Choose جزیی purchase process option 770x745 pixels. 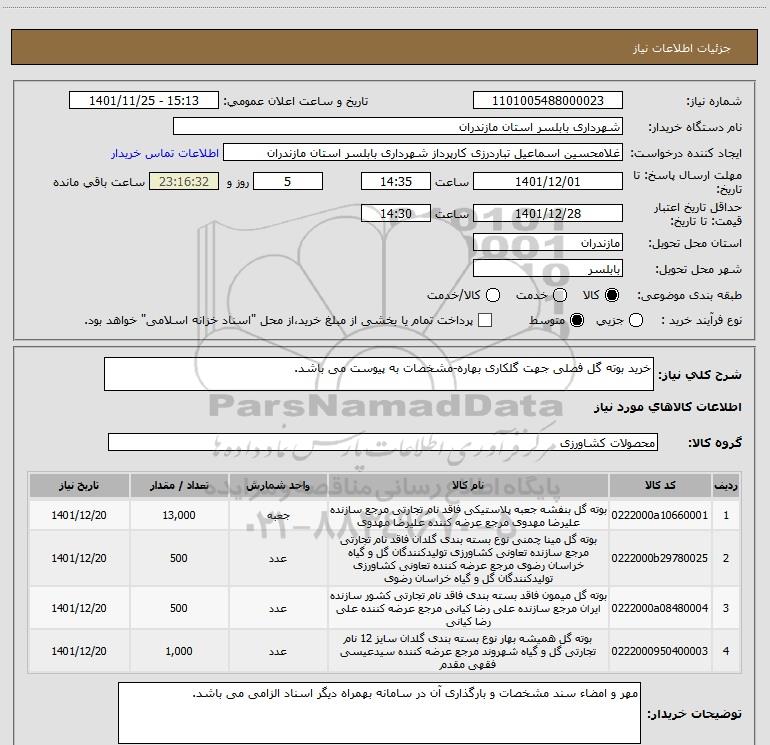[636, 320]
